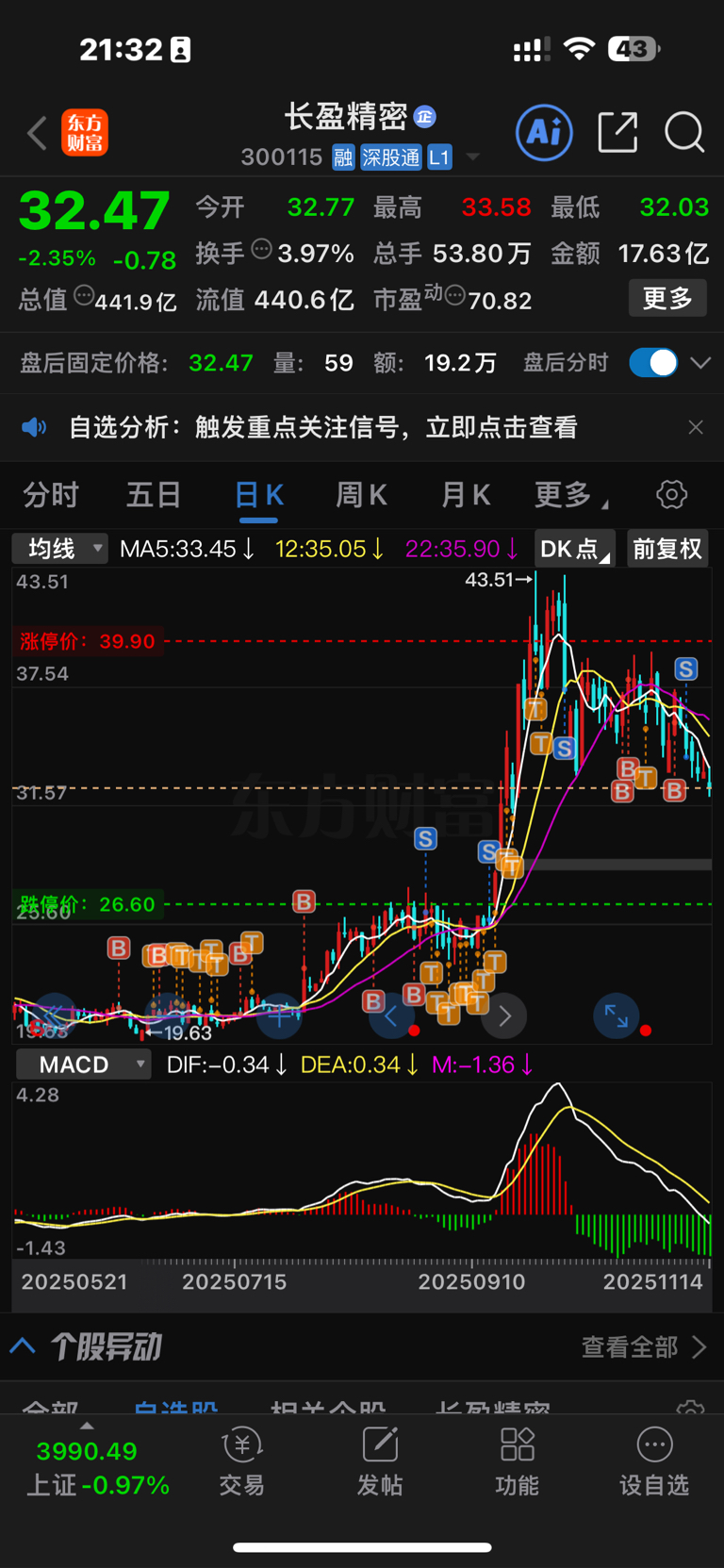Open the blue Ai assistant icon

point(544,132)
